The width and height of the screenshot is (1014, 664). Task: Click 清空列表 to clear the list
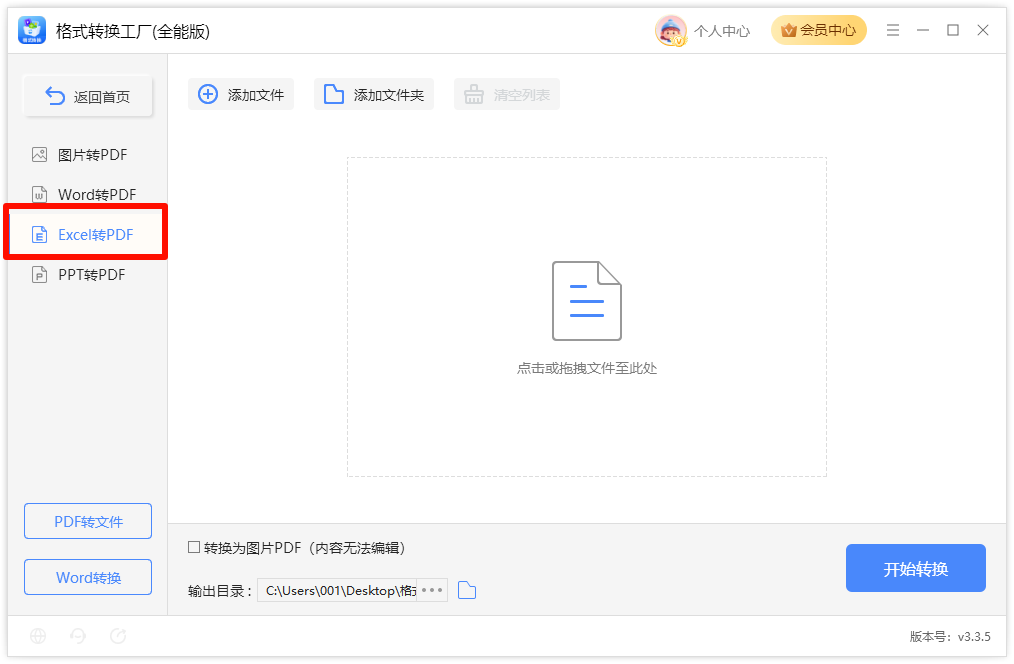pyautogui.click(x=507, y=94)
